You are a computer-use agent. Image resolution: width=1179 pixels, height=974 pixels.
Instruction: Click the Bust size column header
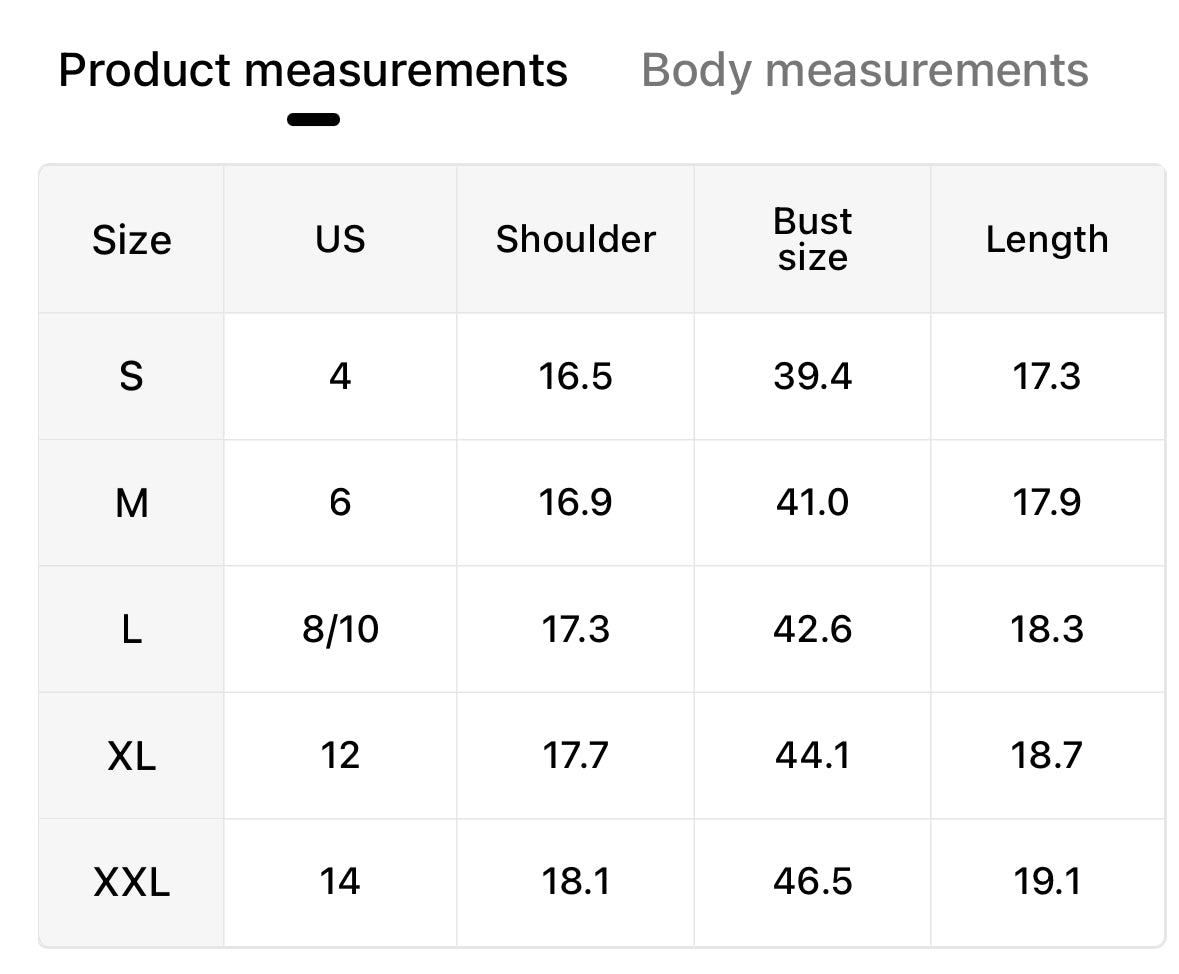pos(812,240)
